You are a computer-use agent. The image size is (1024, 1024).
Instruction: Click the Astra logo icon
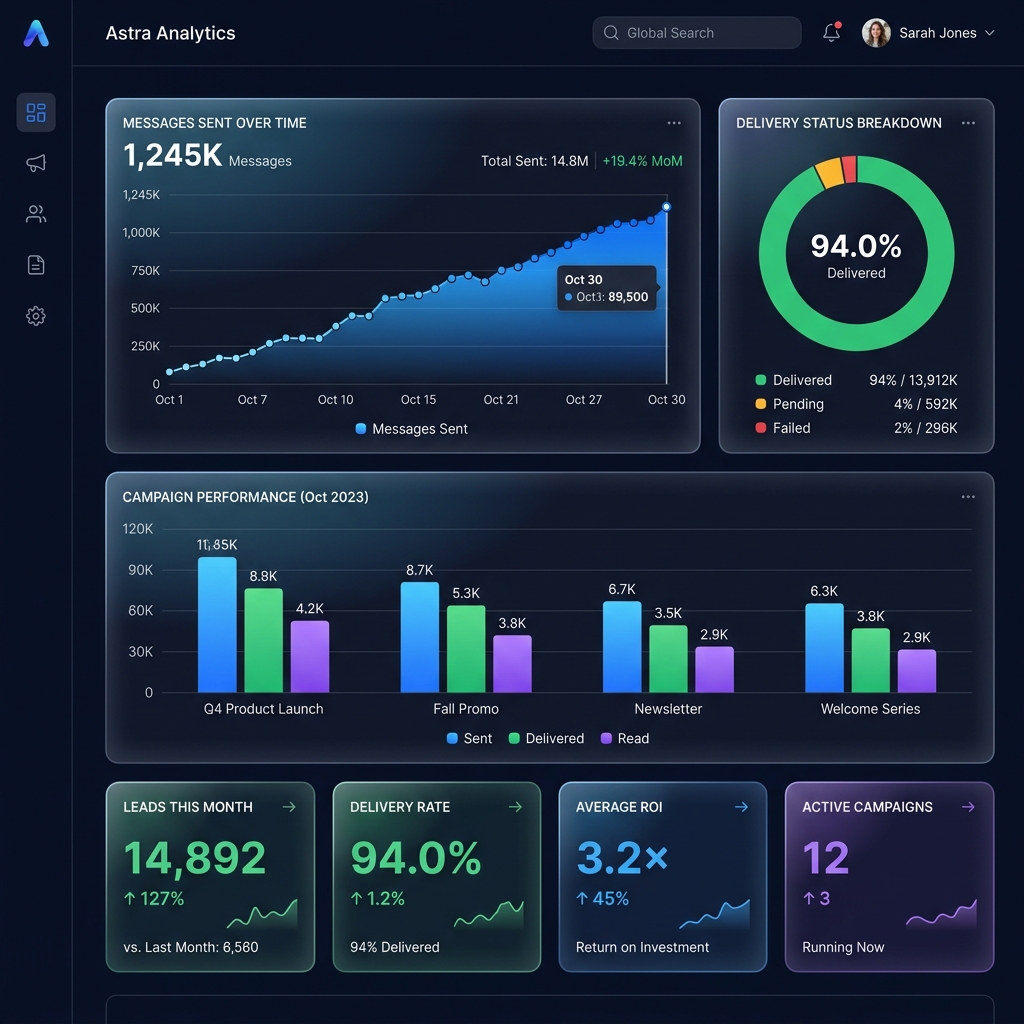click(36, 33)
